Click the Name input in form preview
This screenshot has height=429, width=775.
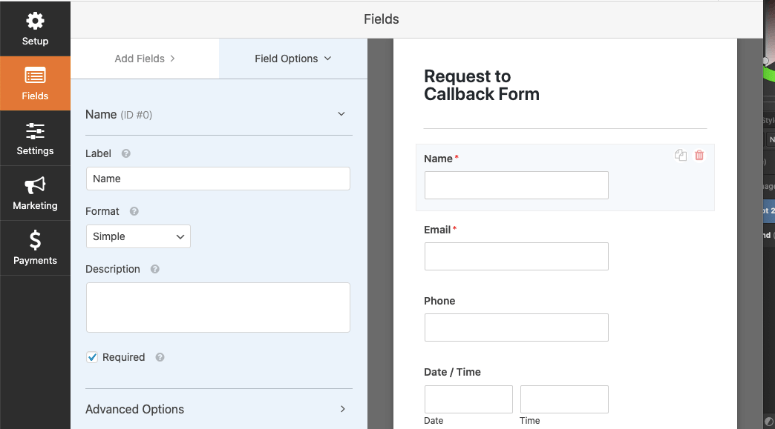pos(517,185)
